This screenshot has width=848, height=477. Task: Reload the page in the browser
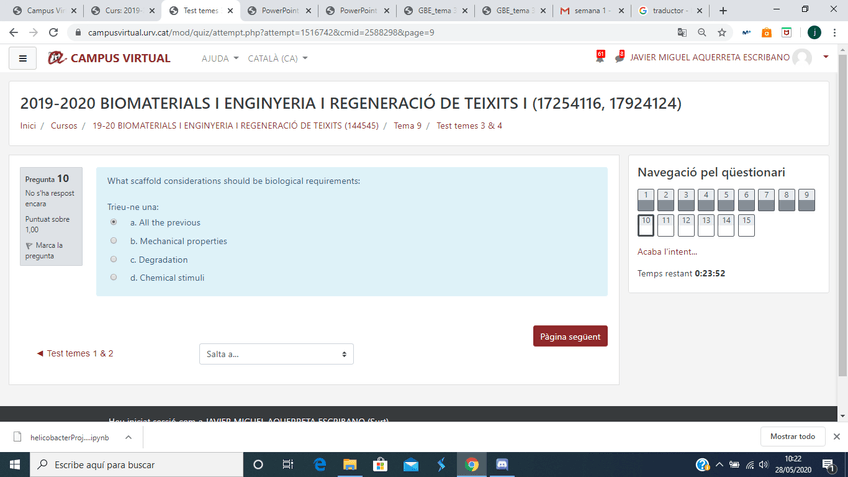coord(57,32)
